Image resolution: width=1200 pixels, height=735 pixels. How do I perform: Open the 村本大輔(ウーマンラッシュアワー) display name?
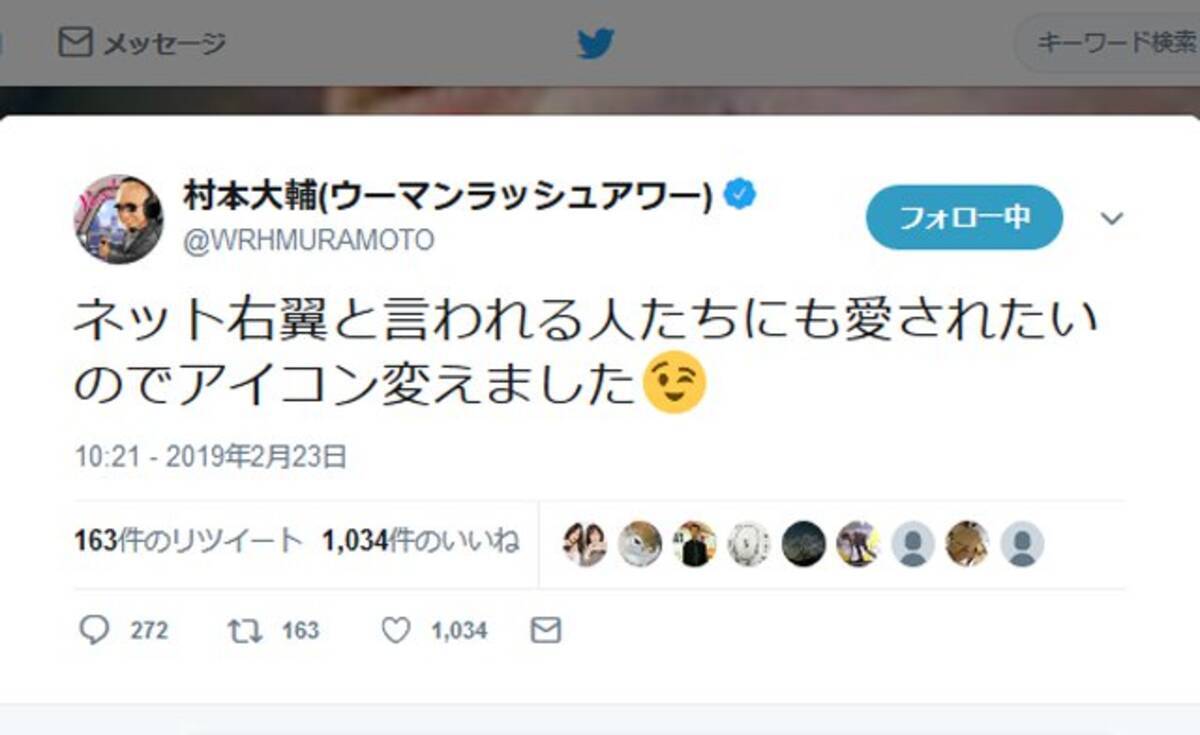point(448,196)
